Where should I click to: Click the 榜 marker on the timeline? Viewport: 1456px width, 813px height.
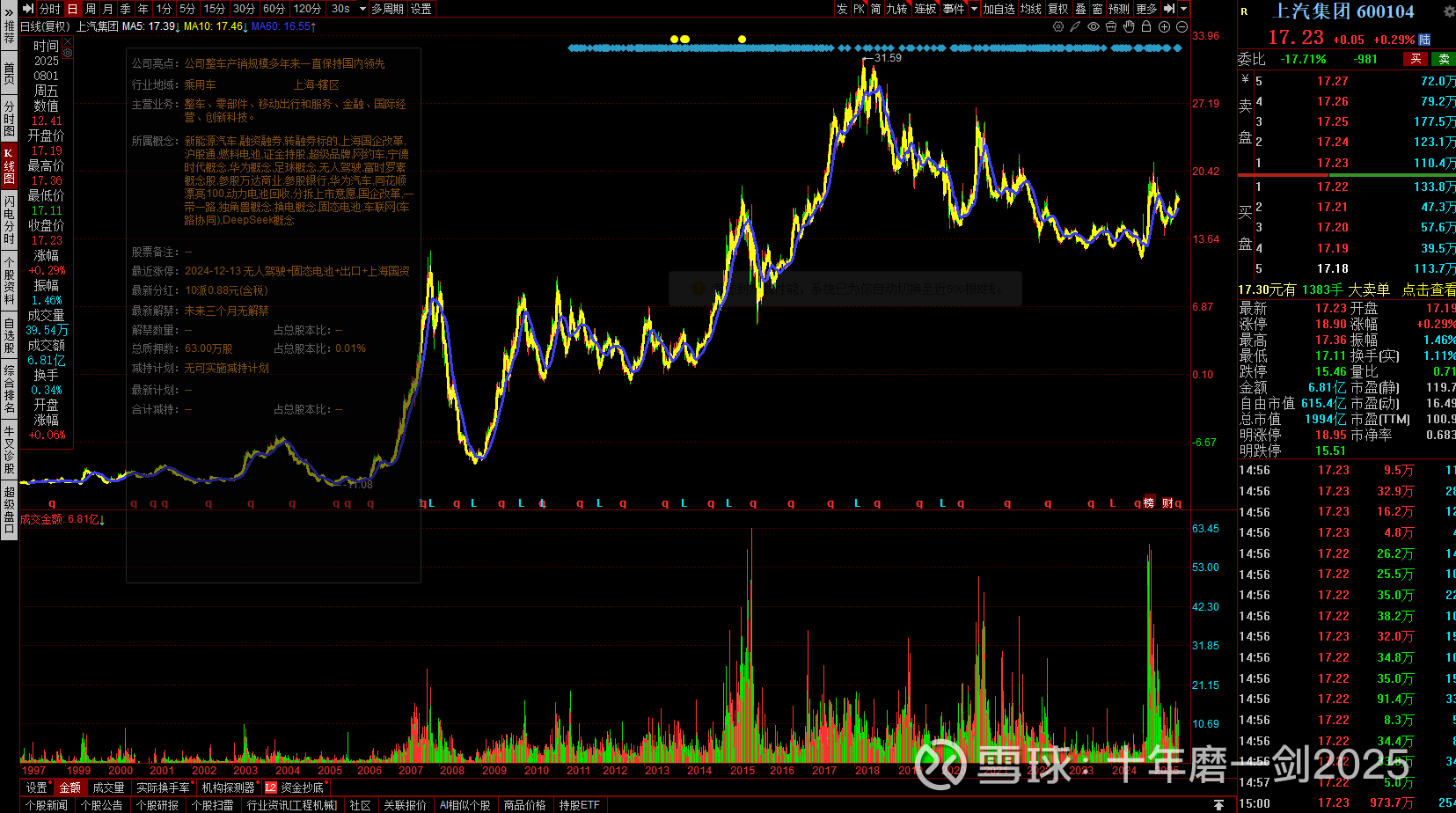[1149, 502]
